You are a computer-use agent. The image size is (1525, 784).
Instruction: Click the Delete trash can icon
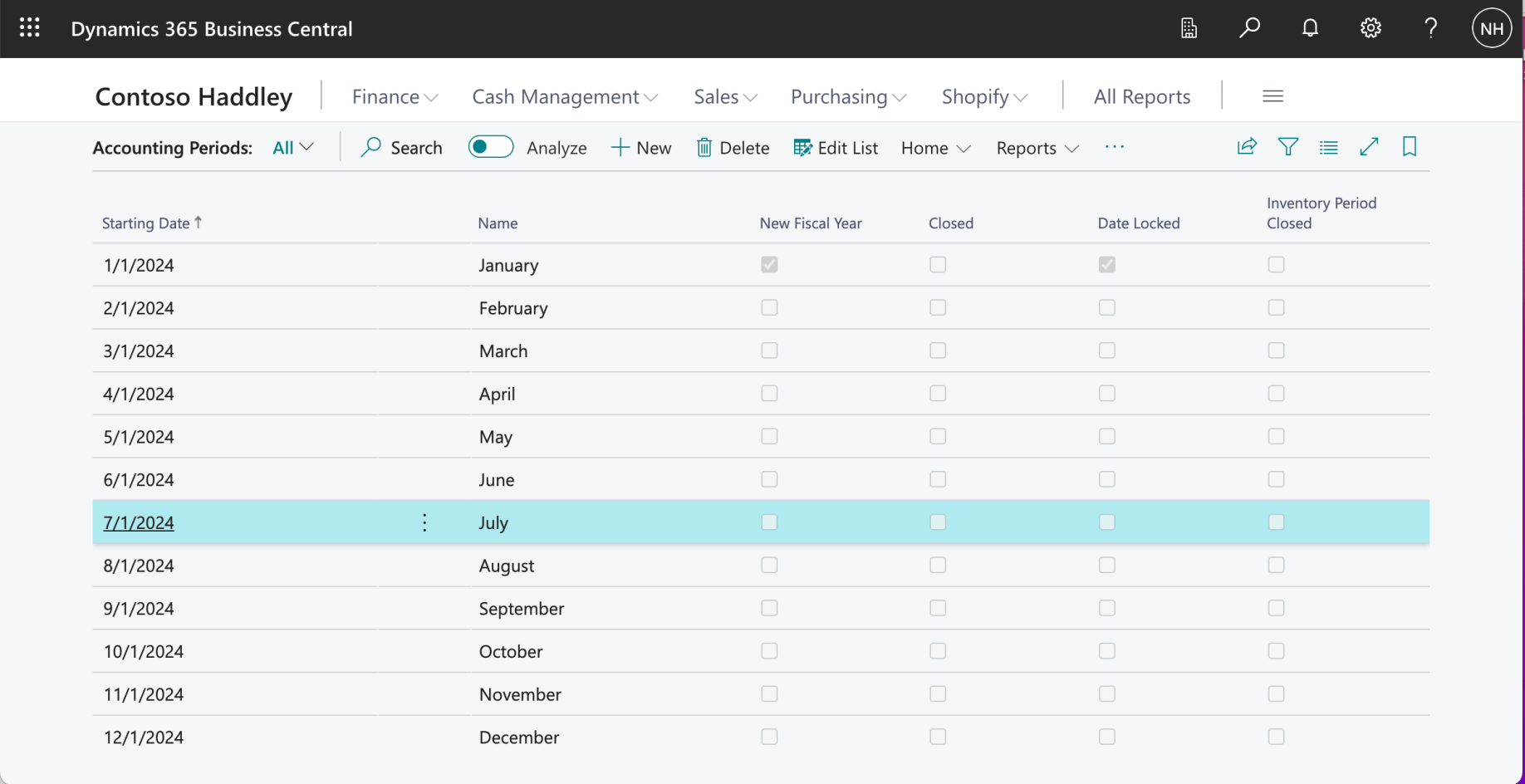[704, 148]
